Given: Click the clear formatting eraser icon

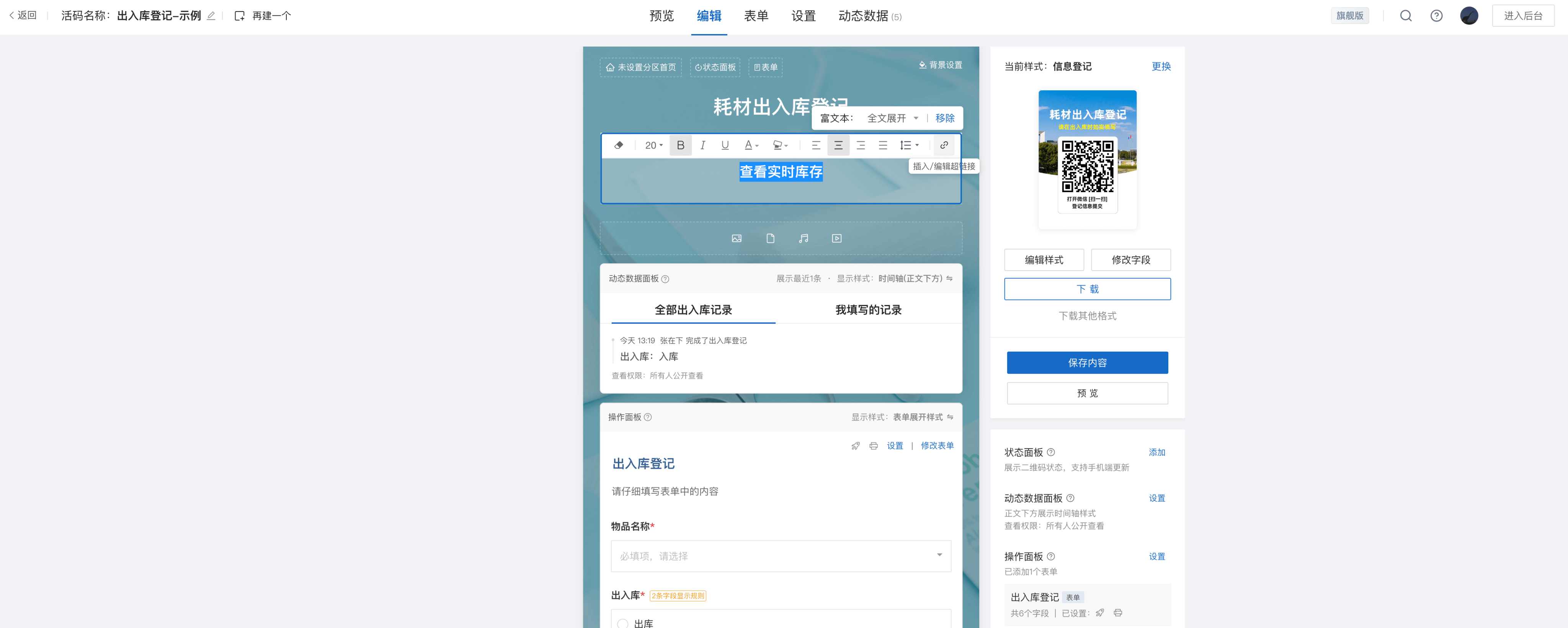Looking at the screenshot, I should 619,145.
